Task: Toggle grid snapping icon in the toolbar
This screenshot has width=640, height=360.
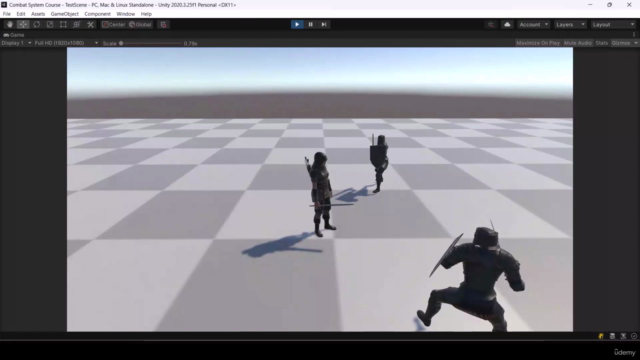Action: (163, 24)
